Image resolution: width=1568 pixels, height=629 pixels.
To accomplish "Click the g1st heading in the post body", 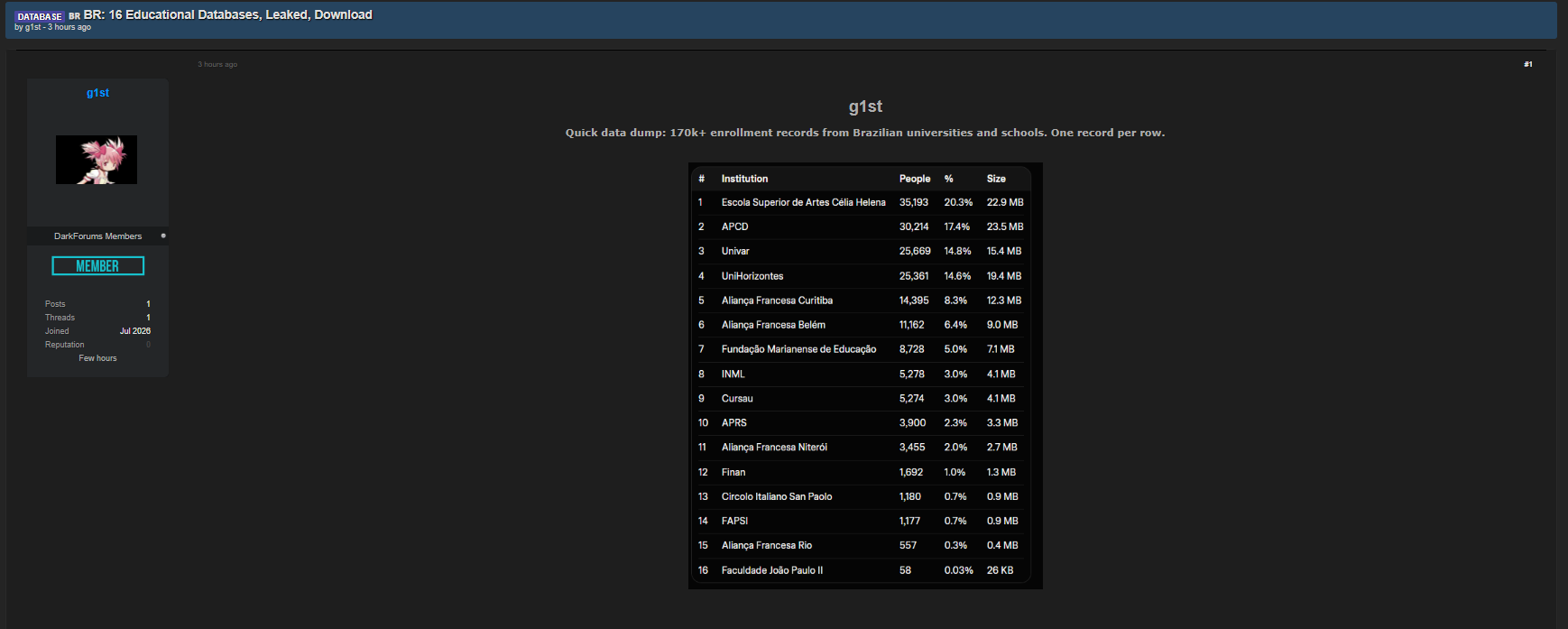I will pos(865,106).
